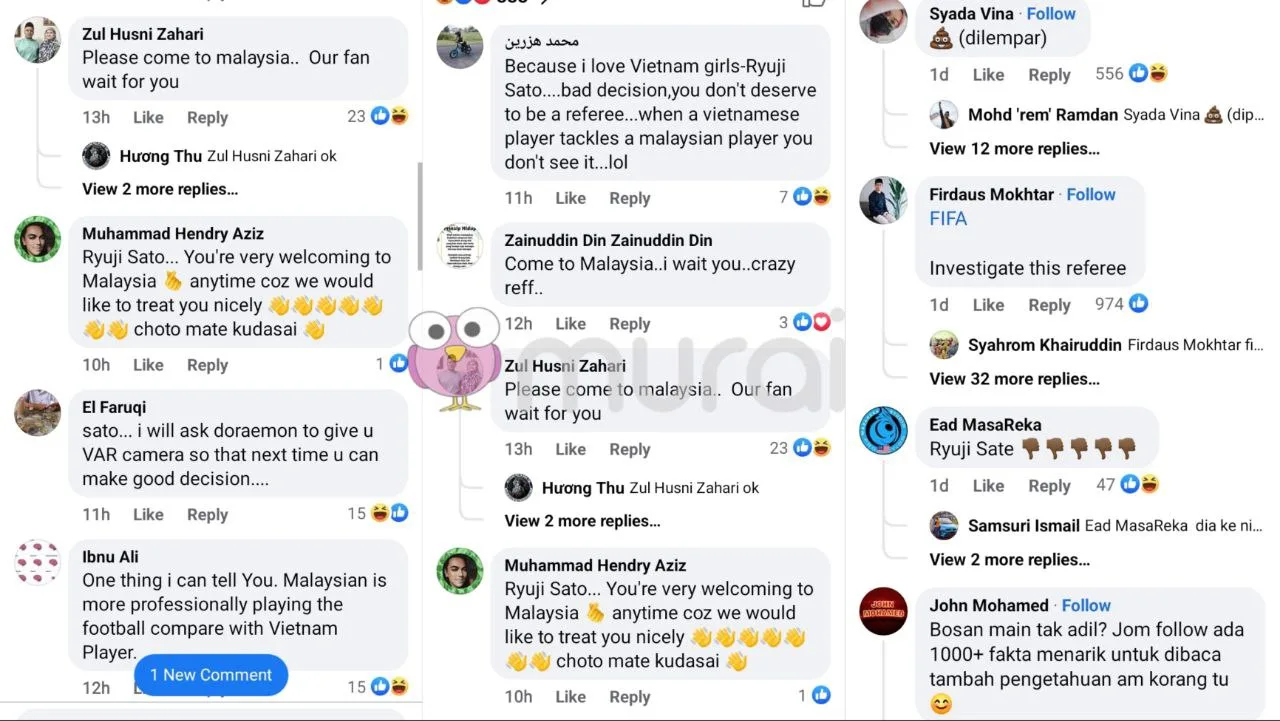The height and width of the screenshot is (721, 1280).
Task: Like Firdaus Mokhtar's comment
Action: [988, 305]
